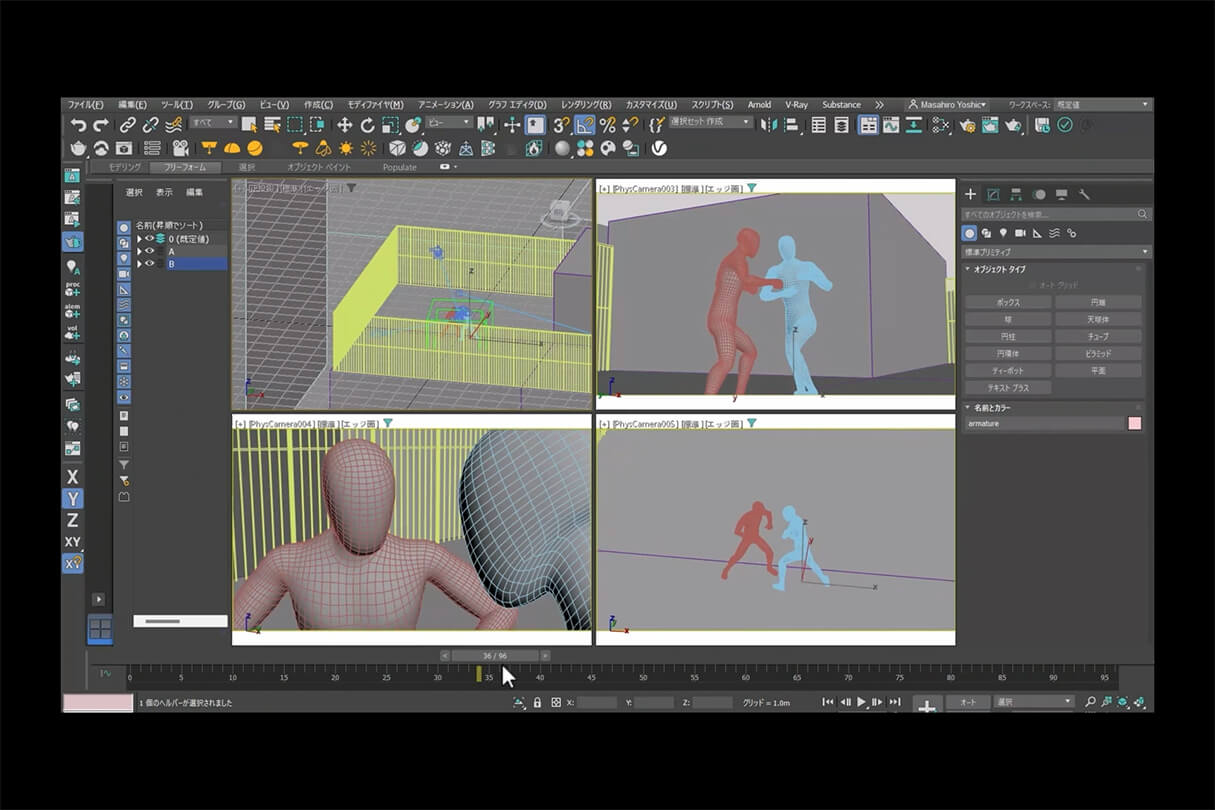Expand the 0 (既定値) layer in Scene Explorer
Screen dimensions: 1215x810
(x=140, y=238)
